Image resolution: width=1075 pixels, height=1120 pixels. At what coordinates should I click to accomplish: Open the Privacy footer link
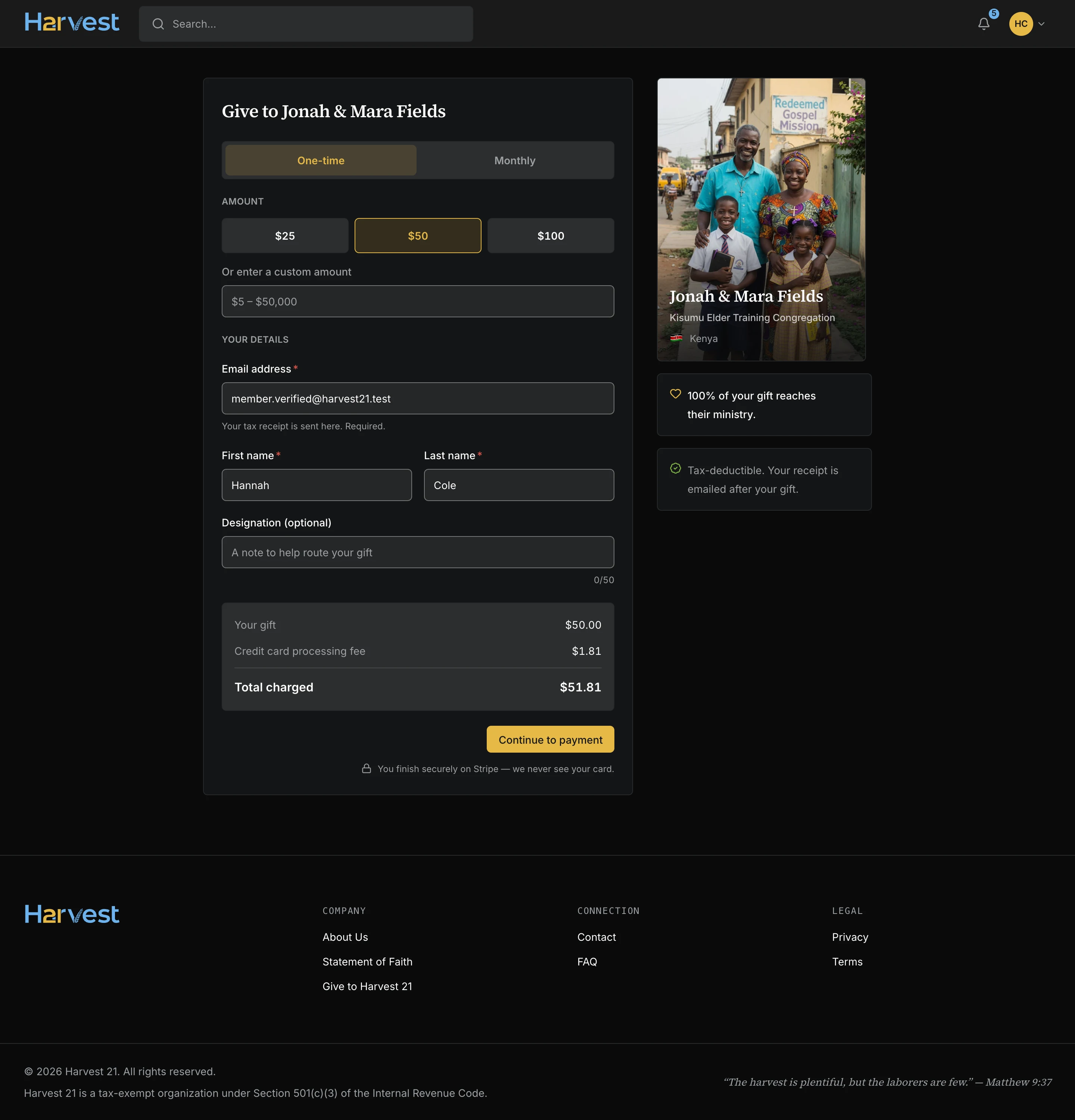coord(850,937)
